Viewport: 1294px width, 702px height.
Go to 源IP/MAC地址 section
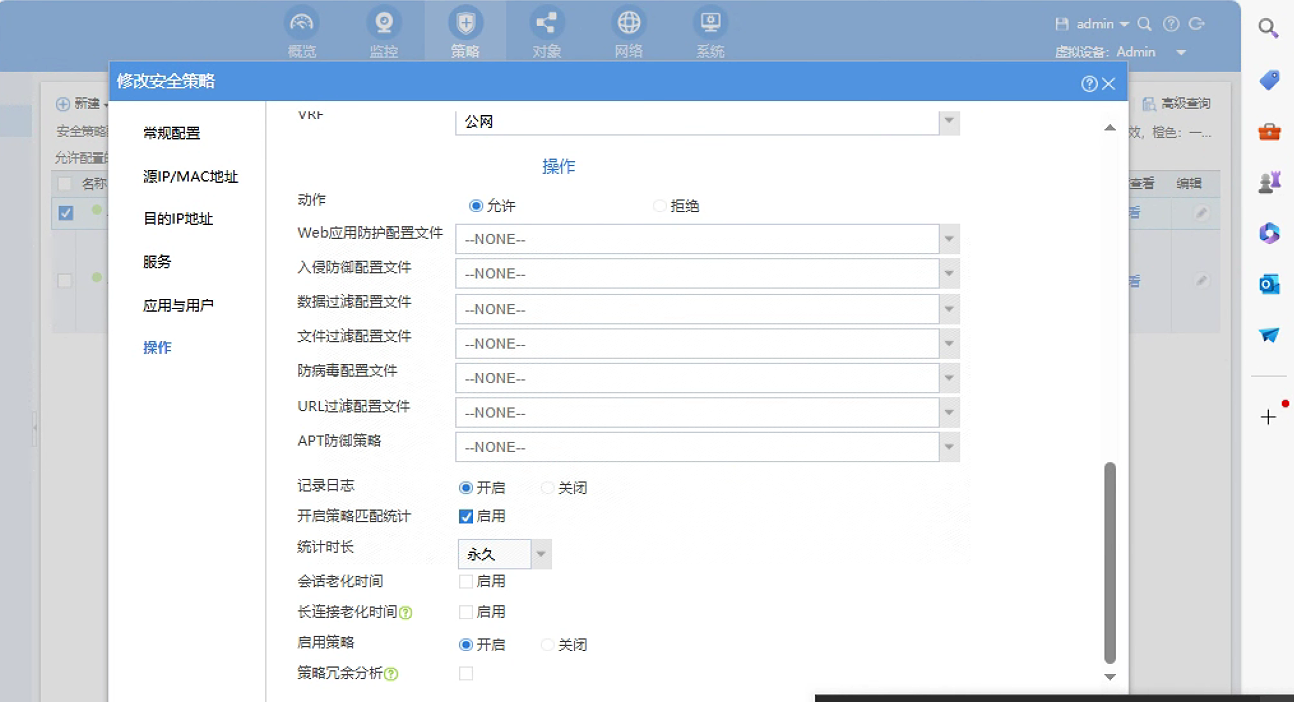[x=191, y=176]
